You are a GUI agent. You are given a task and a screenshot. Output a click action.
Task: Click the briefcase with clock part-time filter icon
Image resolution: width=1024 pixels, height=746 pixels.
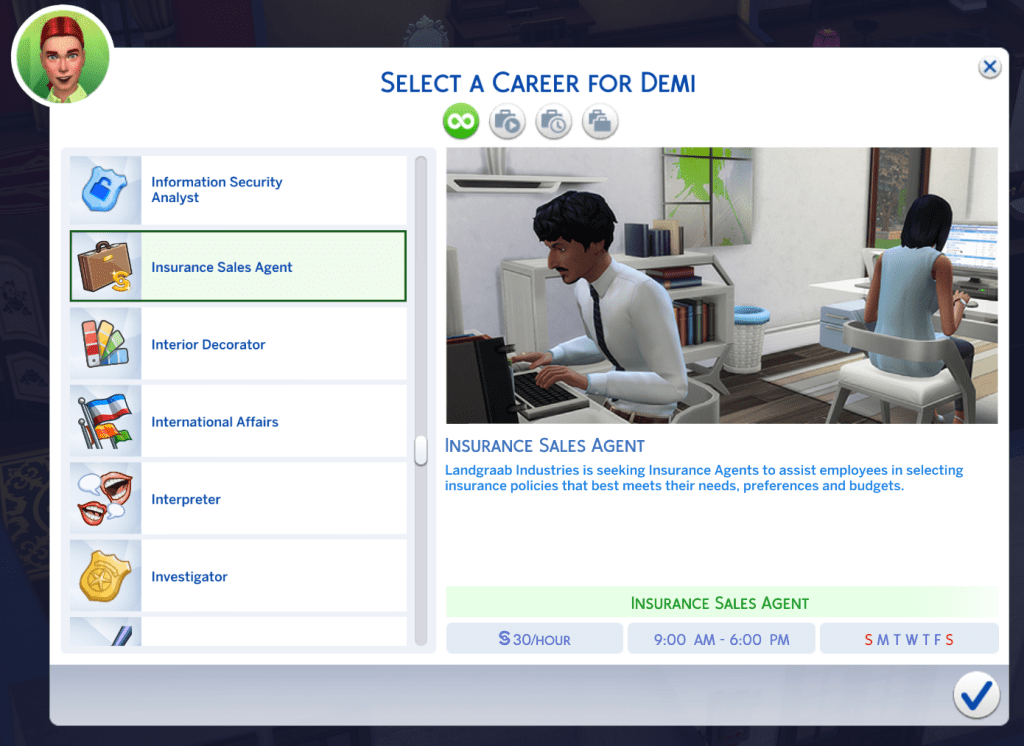pos(553,121)
